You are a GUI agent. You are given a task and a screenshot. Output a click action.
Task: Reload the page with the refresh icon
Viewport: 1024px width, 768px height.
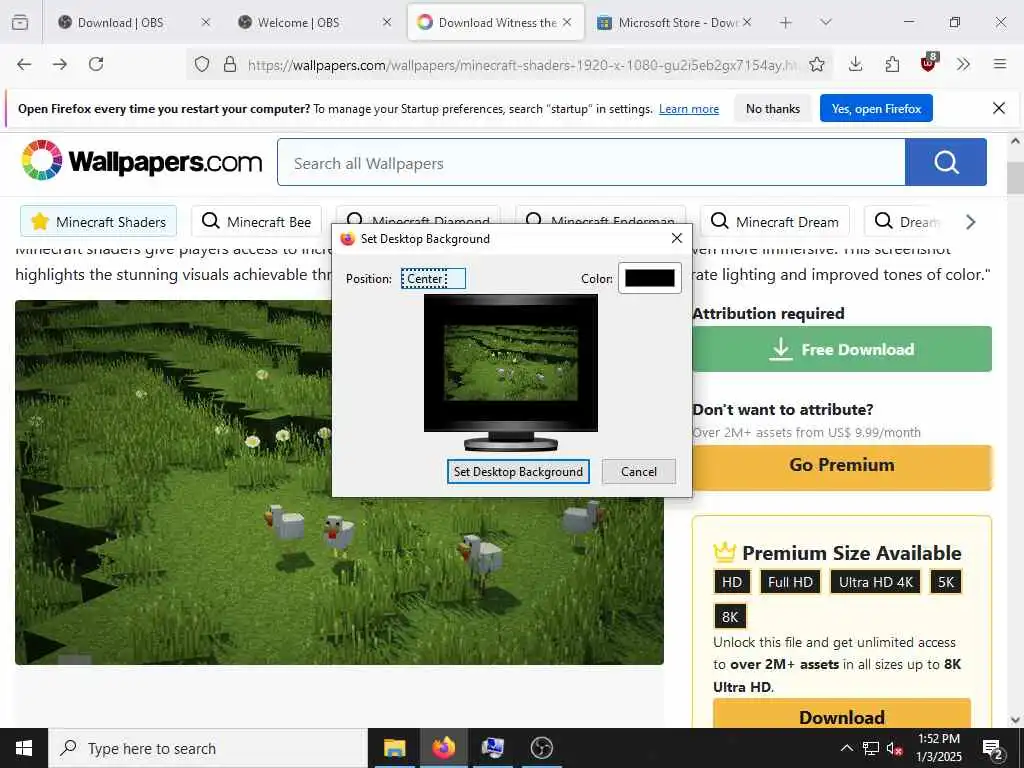(96, 64)
